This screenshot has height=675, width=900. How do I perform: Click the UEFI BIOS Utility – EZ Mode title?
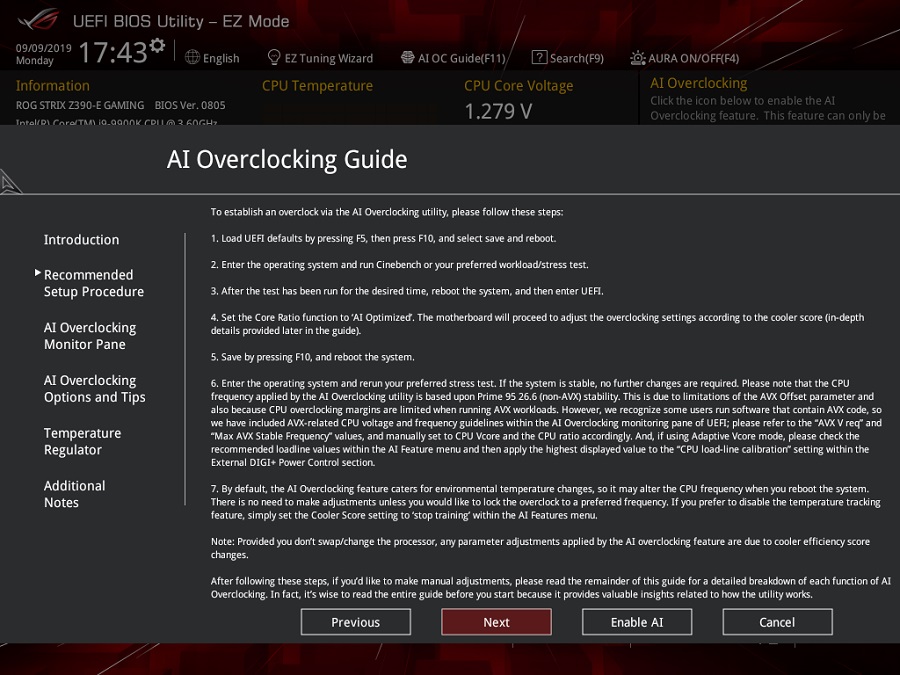[x=181, y=21]
